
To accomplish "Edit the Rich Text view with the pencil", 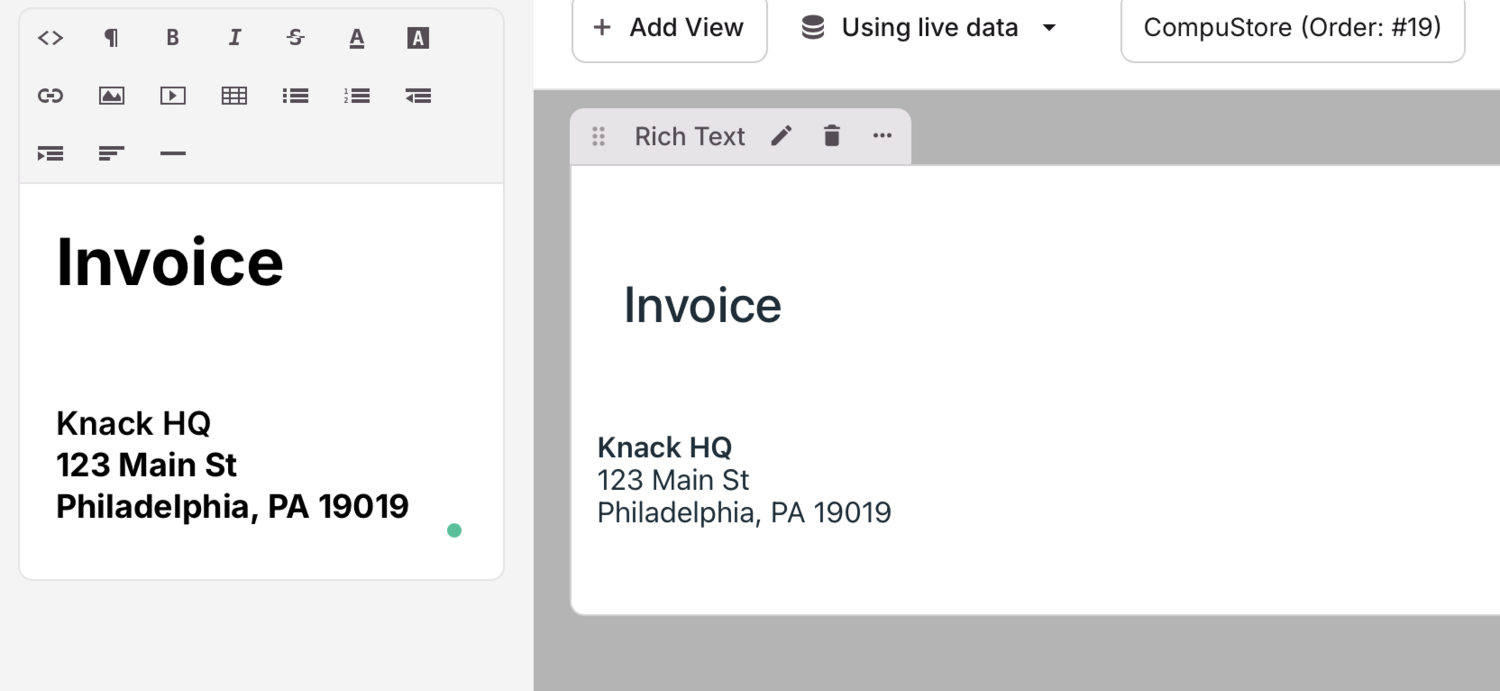I will 781,136.
